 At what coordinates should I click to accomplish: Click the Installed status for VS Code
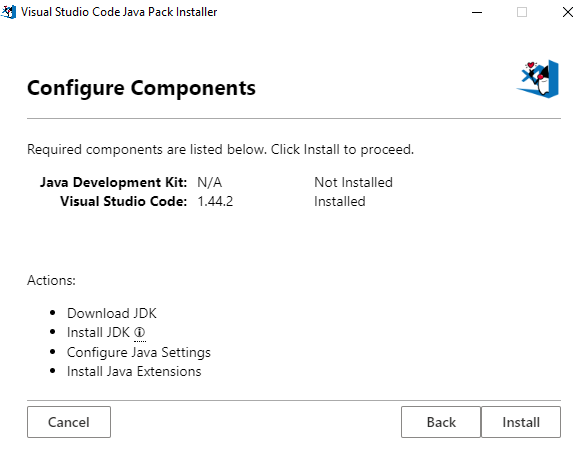339,201
